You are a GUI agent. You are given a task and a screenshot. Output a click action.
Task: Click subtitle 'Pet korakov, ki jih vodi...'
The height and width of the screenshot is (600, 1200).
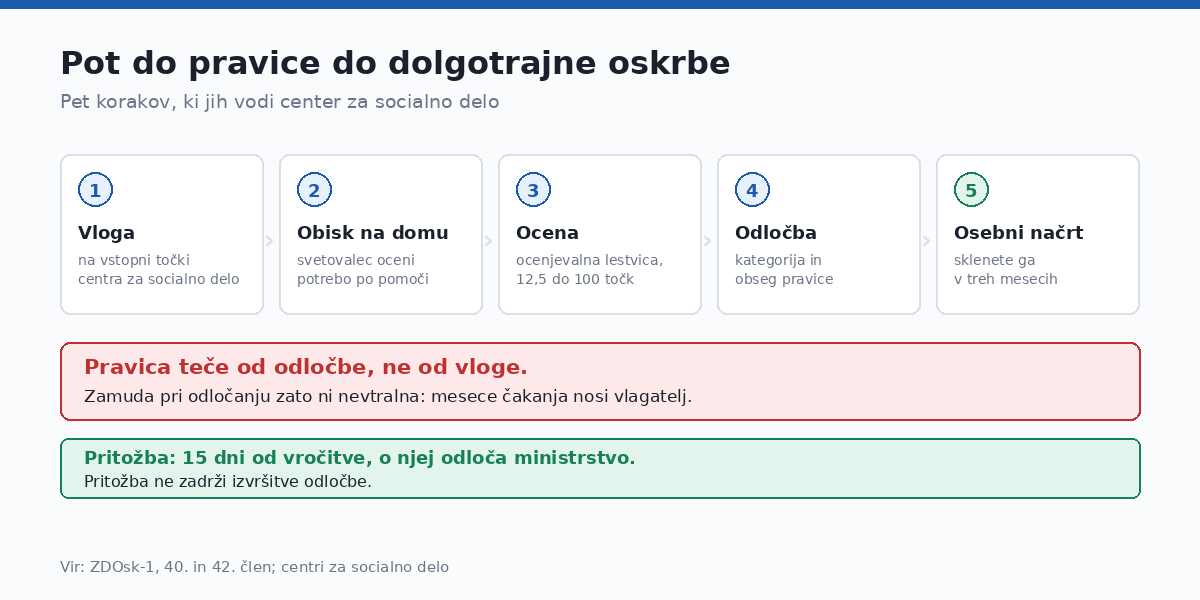pyautogui.click(x=280, y=102)
